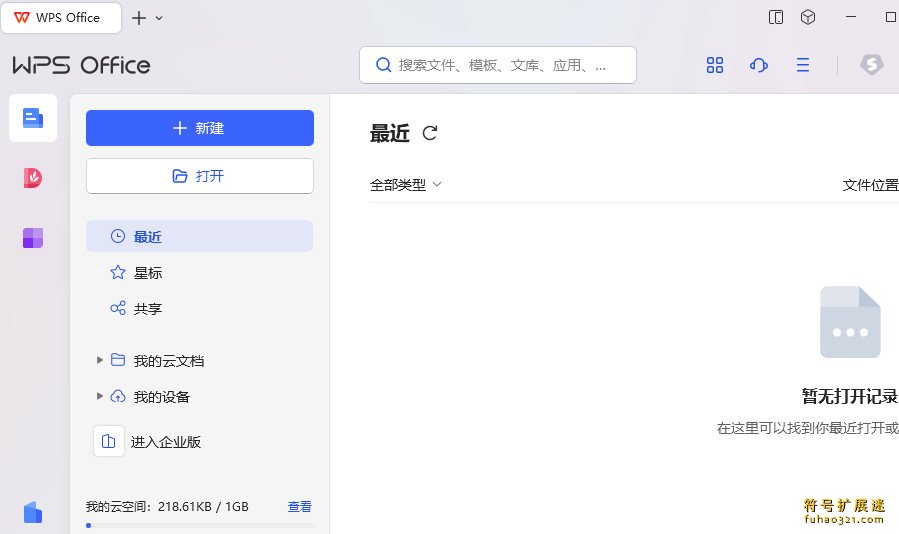Open the pink Docer templates sidebar icon
Viewport: 899px width, 534px height.
click(33, 178)
